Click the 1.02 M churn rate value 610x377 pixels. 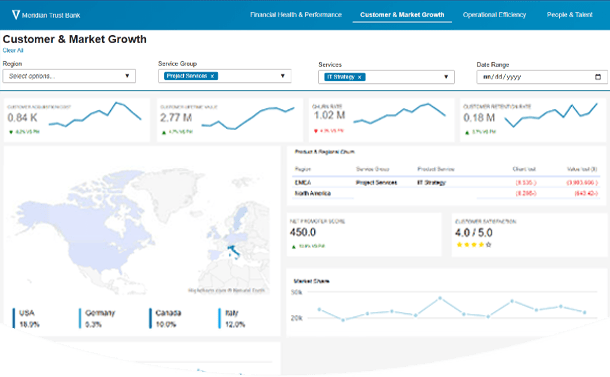click(329, 115)
